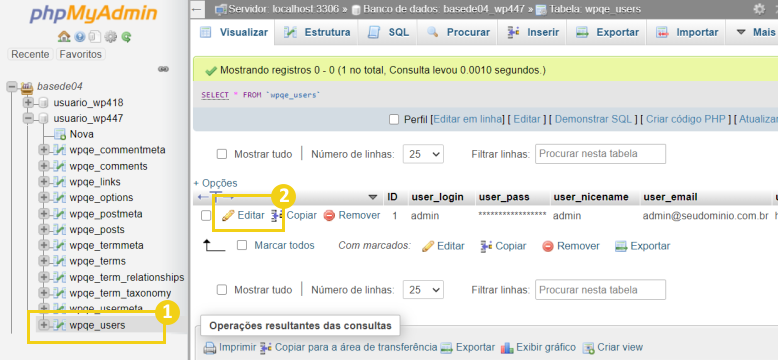Click the Demonstrar SQL link

[593, 120]
